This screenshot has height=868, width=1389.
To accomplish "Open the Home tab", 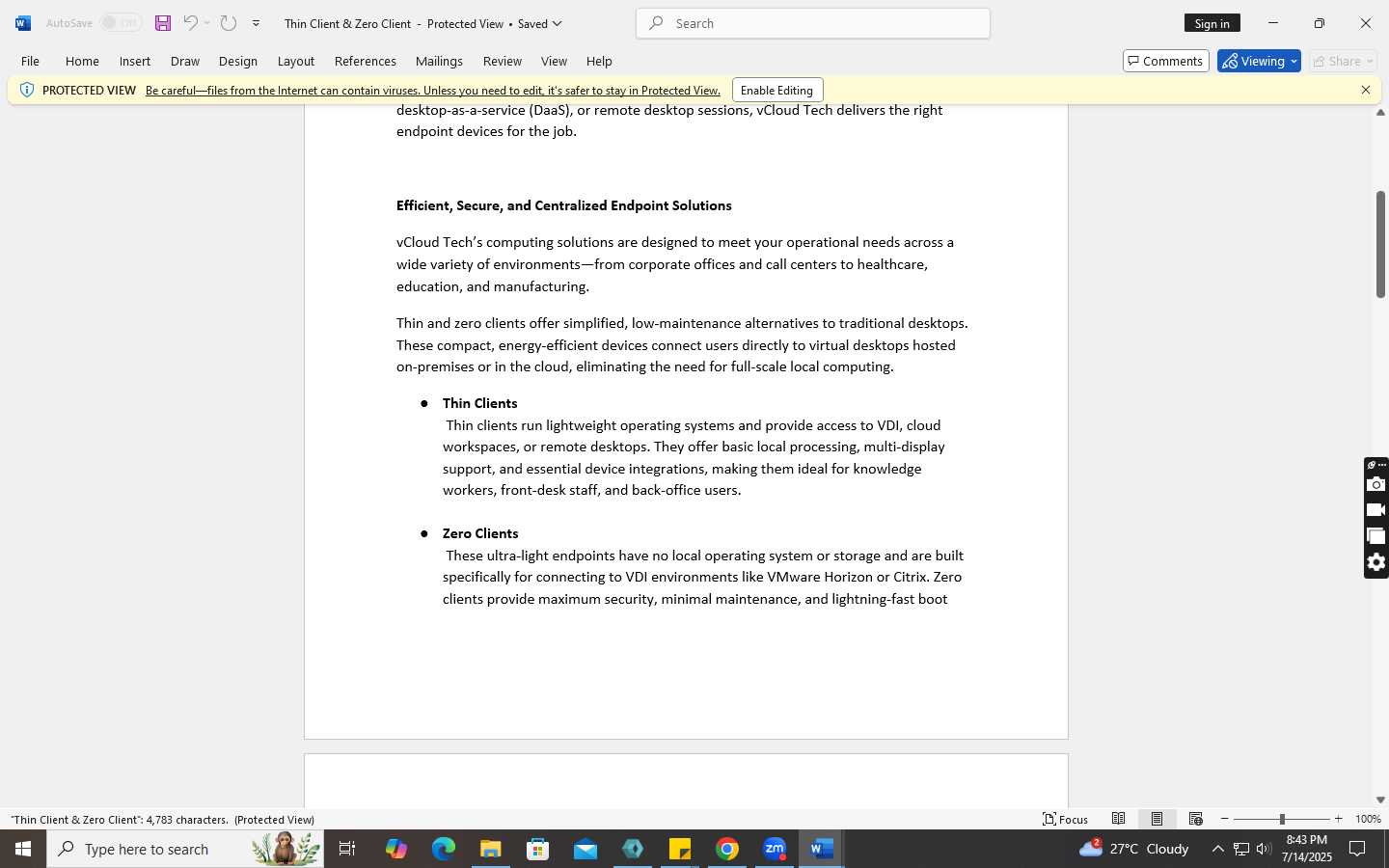I will [x=82, y=61].
